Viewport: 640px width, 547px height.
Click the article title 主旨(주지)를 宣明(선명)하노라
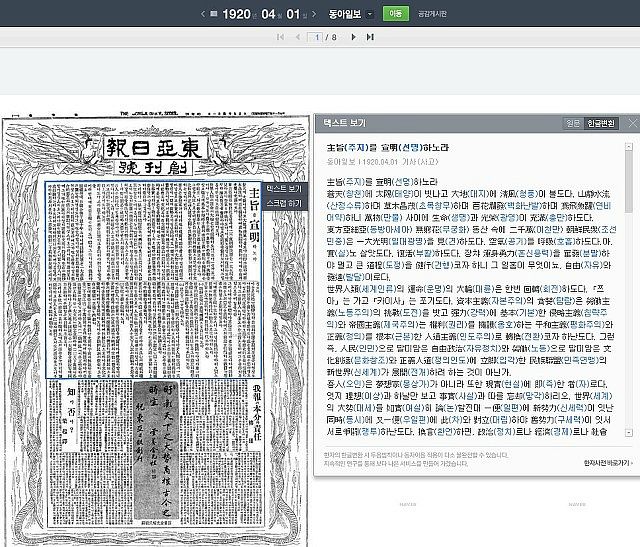(387, 147)
